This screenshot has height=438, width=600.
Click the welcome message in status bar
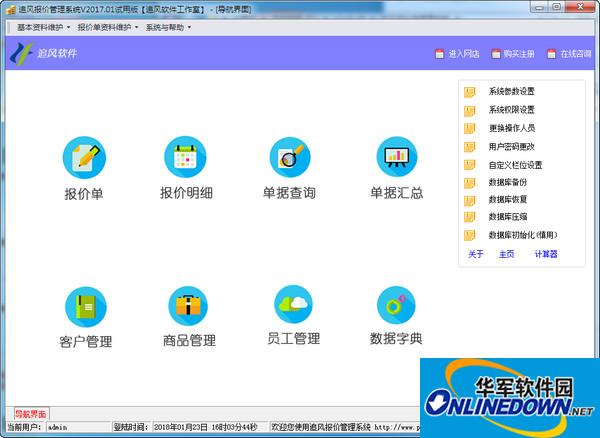344,427
